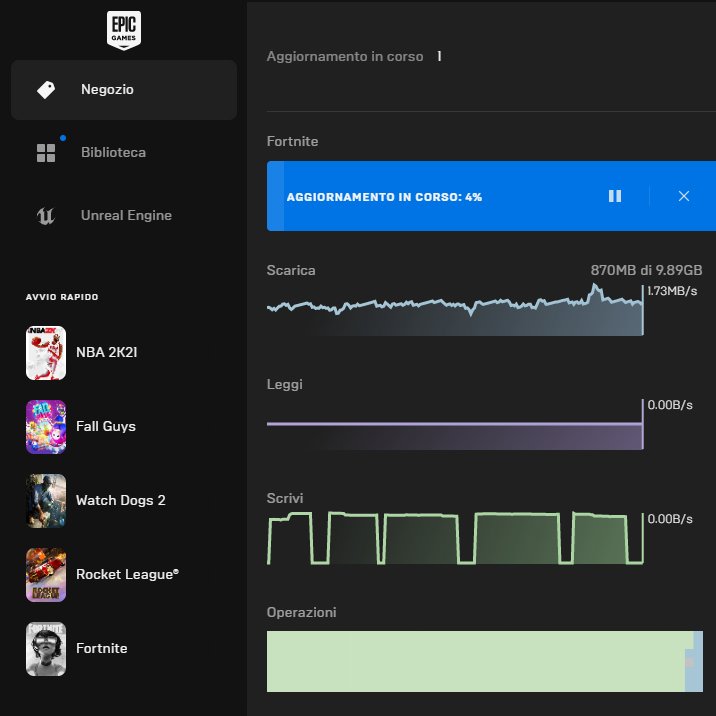Open the Negozio store page
The width and height of the screenshot is (716, 716).
coord(124,90)
